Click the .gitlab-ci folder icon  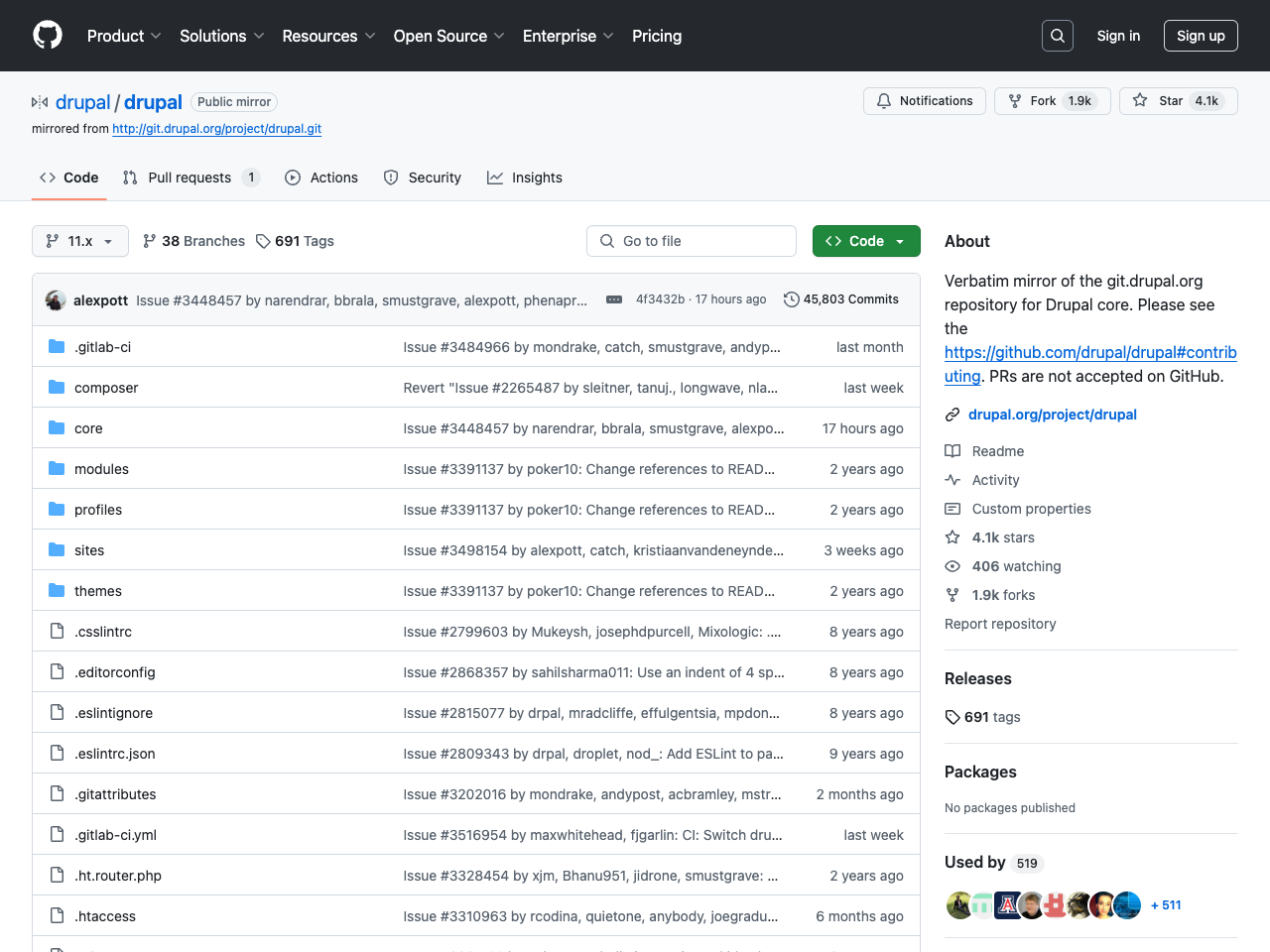(x=57, y=347)
